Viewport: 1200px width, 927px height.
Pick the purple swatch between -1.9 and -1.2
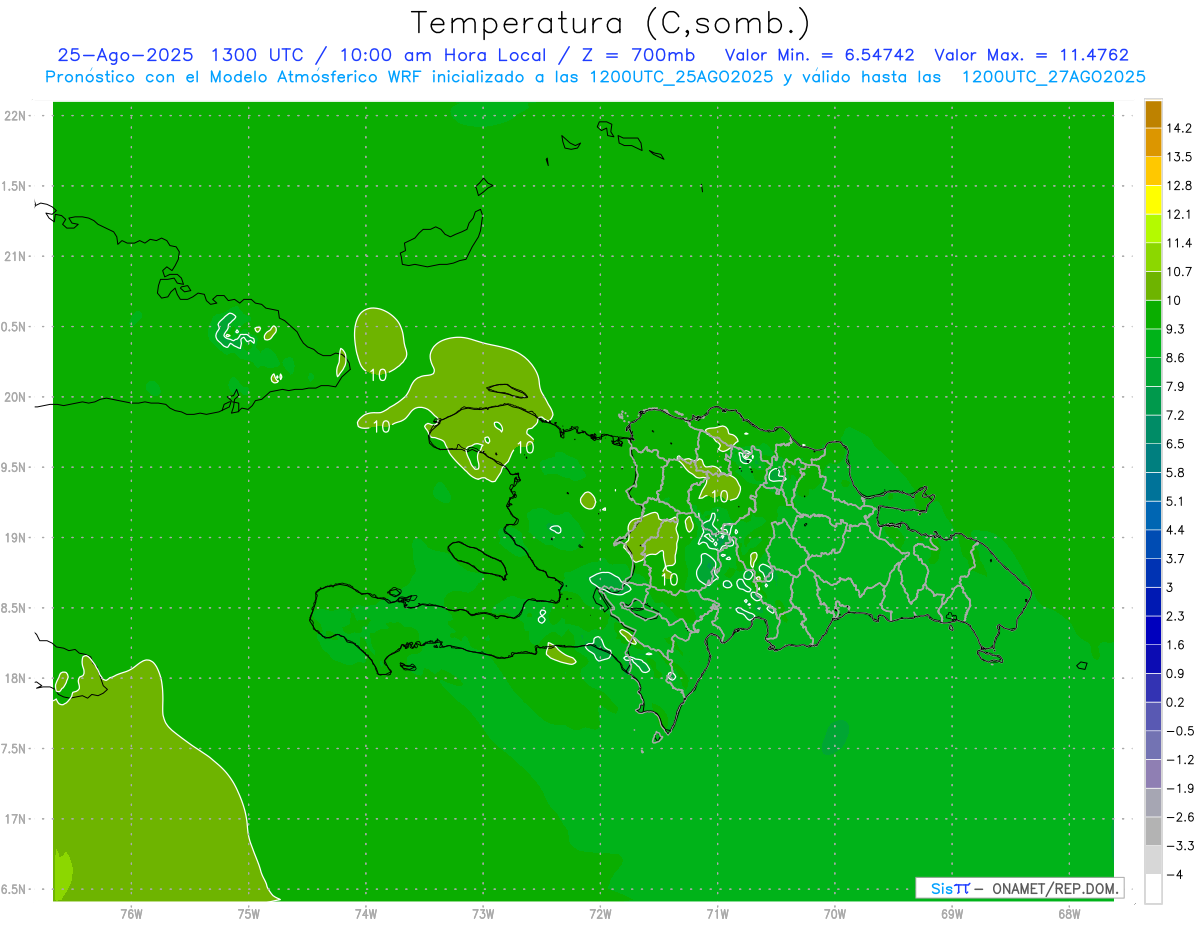[x=1153, y=774]
